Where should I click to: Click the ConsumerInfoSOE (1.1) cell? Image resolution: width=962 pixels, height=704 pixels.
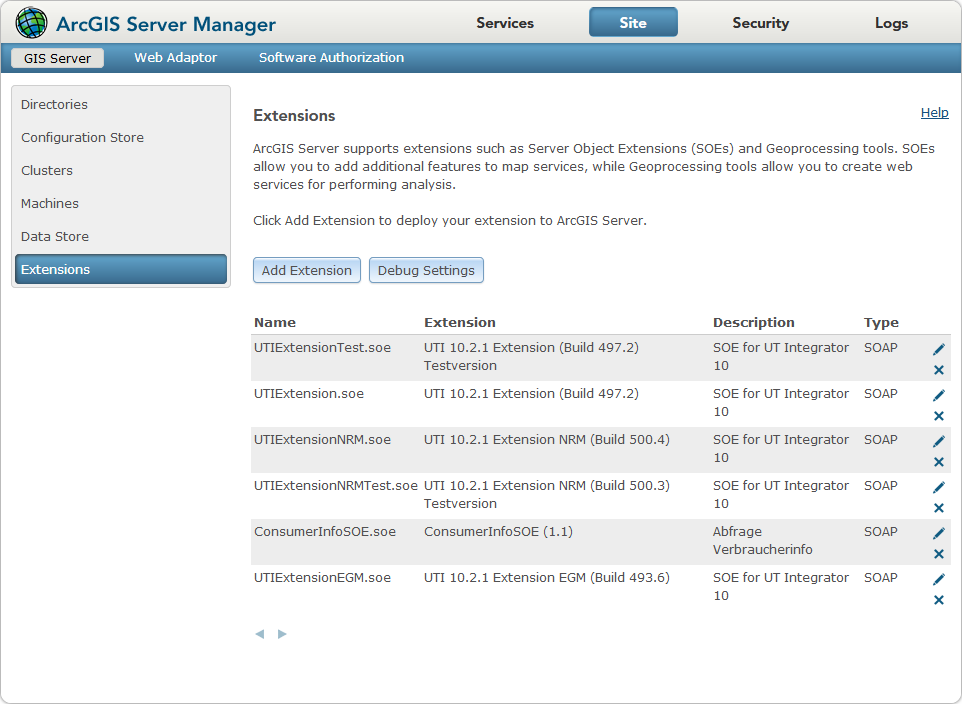click(498, 532)
